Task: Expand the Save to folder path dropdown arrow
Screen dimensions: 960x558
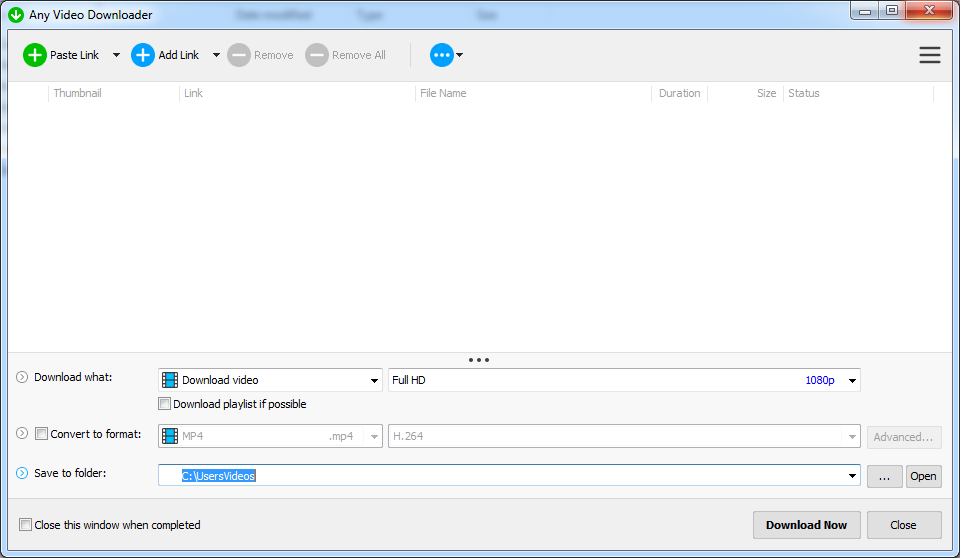Action: [x=852, y=476]
